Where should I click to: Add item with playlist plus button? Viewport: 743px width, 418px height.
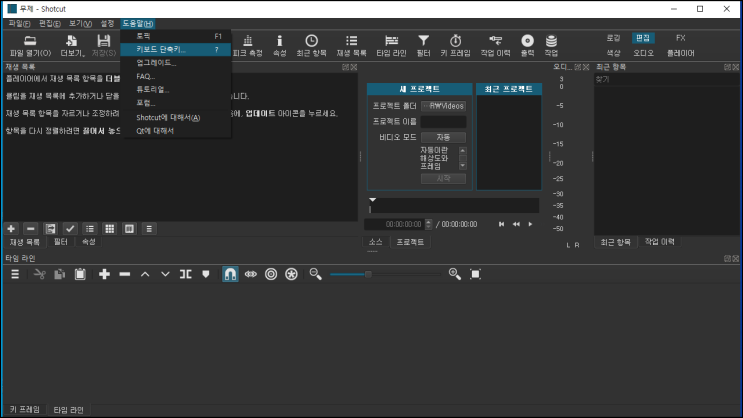coord(11,229)
